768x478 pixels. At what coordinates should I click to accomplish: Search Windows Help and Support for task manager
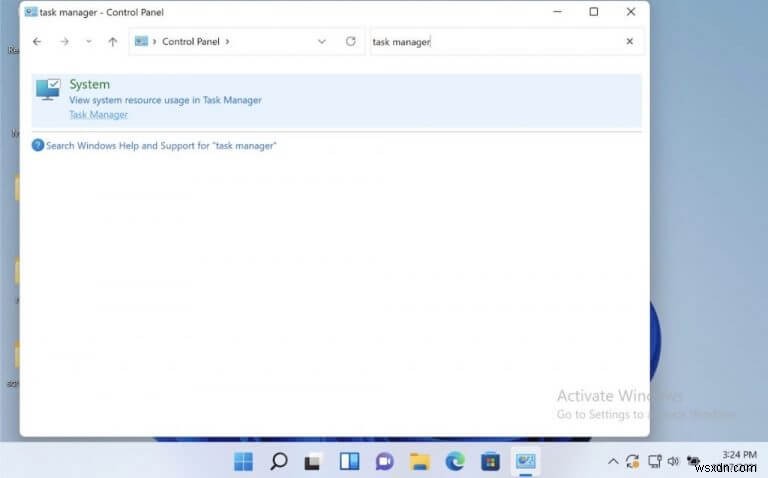click(161, 145)
